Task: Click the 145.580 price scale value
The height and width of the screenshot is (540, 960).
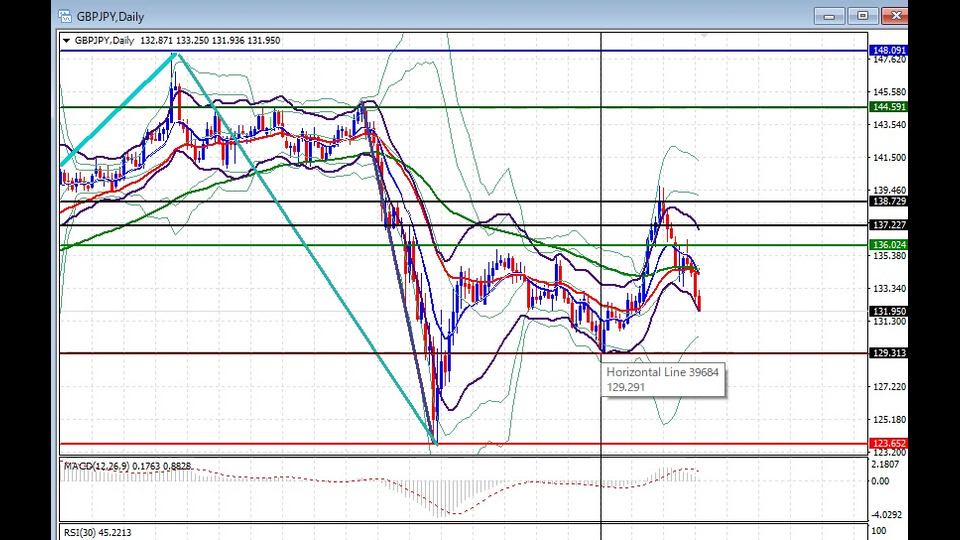Action: pos(890,92)
